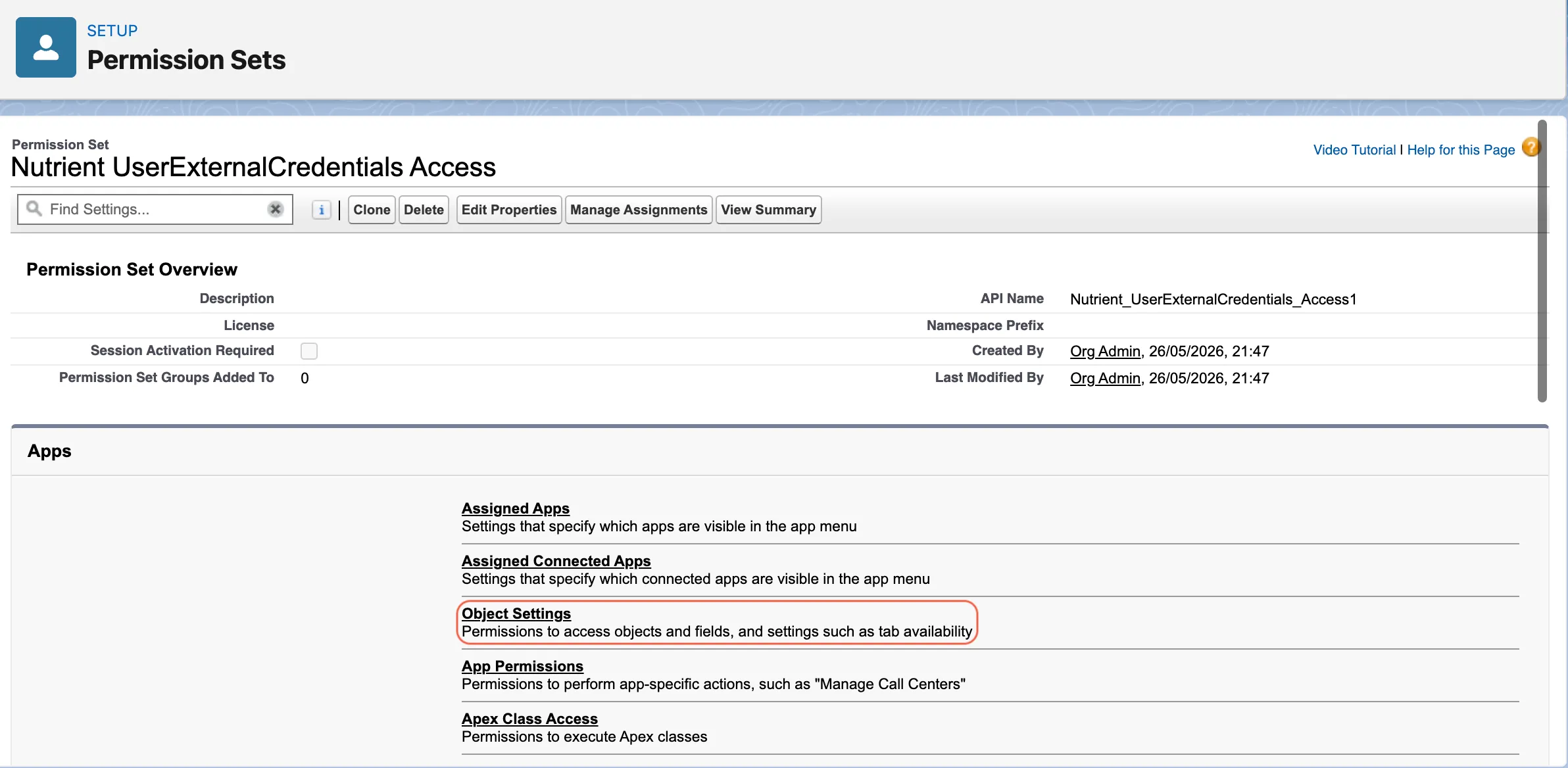The width and height of the screenshot is (1568, 768).
Task: Open the Video Tutorial link
Action: pos(1354,150)
